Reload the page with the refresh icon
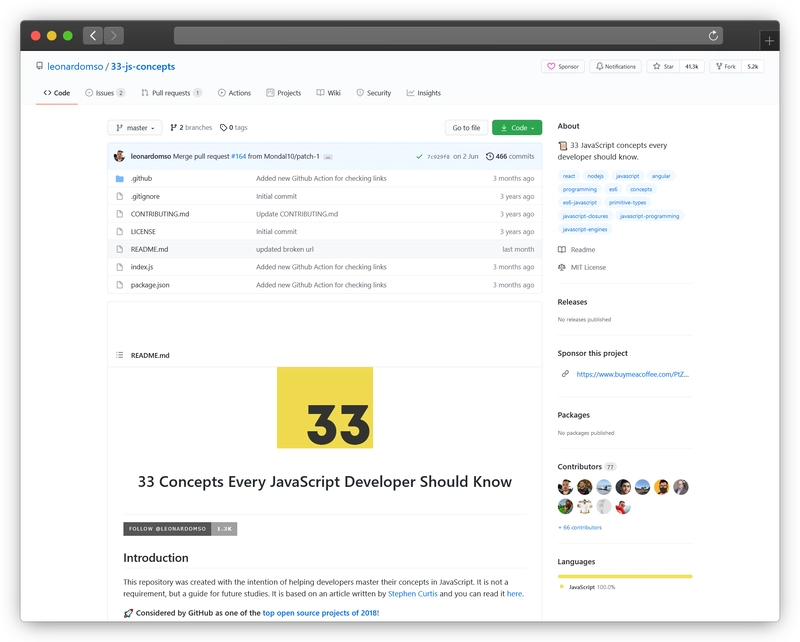This screenshot has height=642, width=800. click(x=713, y=35)
